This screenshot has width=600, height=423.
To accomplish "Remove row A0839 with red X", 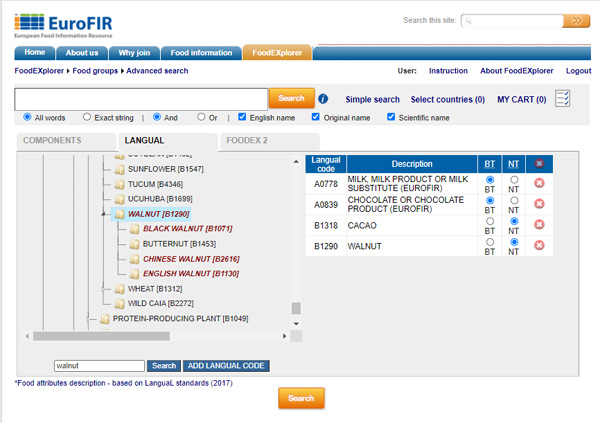I will (539, 204).
